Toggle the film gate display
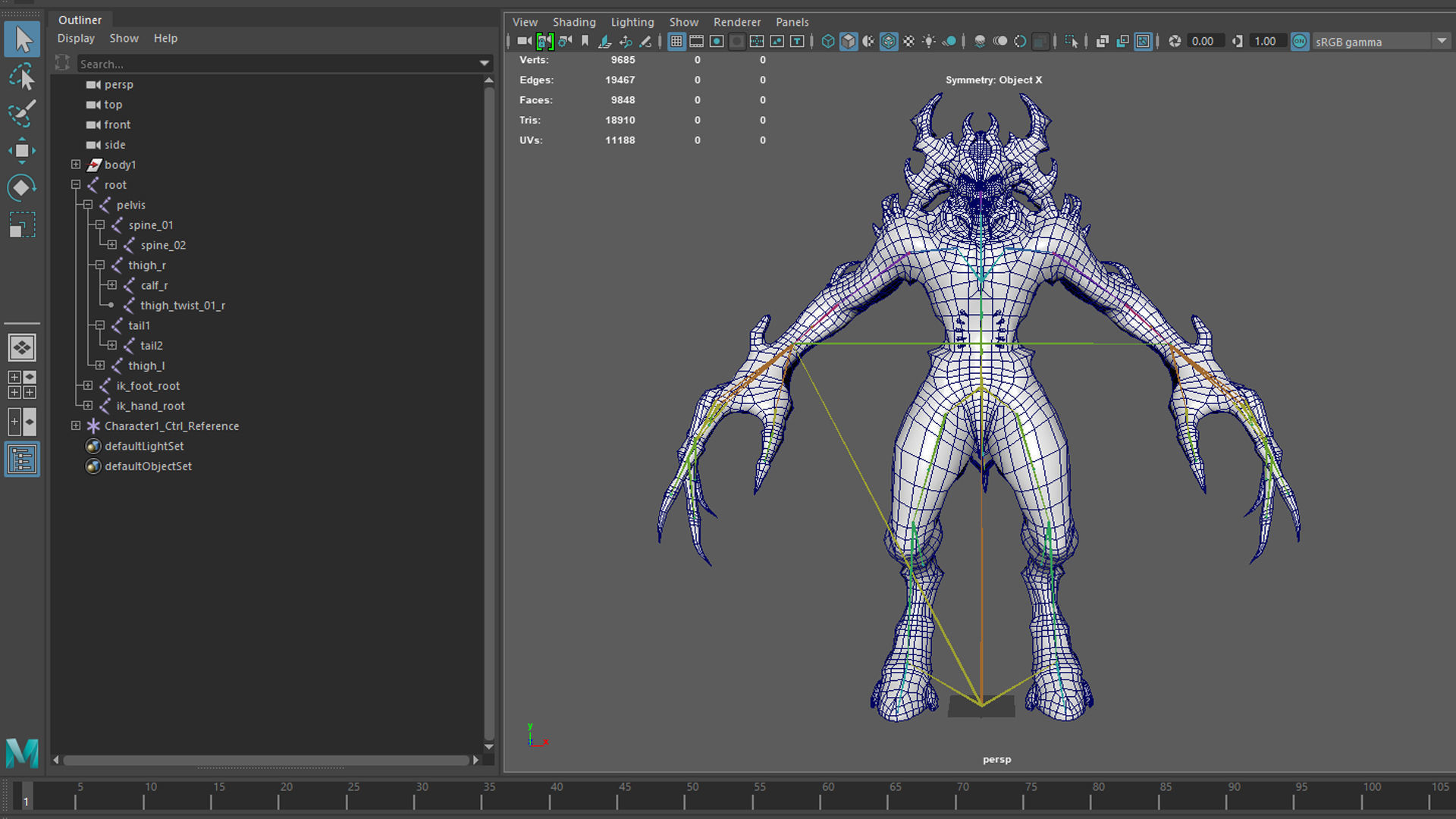Image resolution: width=1456 pixels, height=819 pixels. (696, 41)
